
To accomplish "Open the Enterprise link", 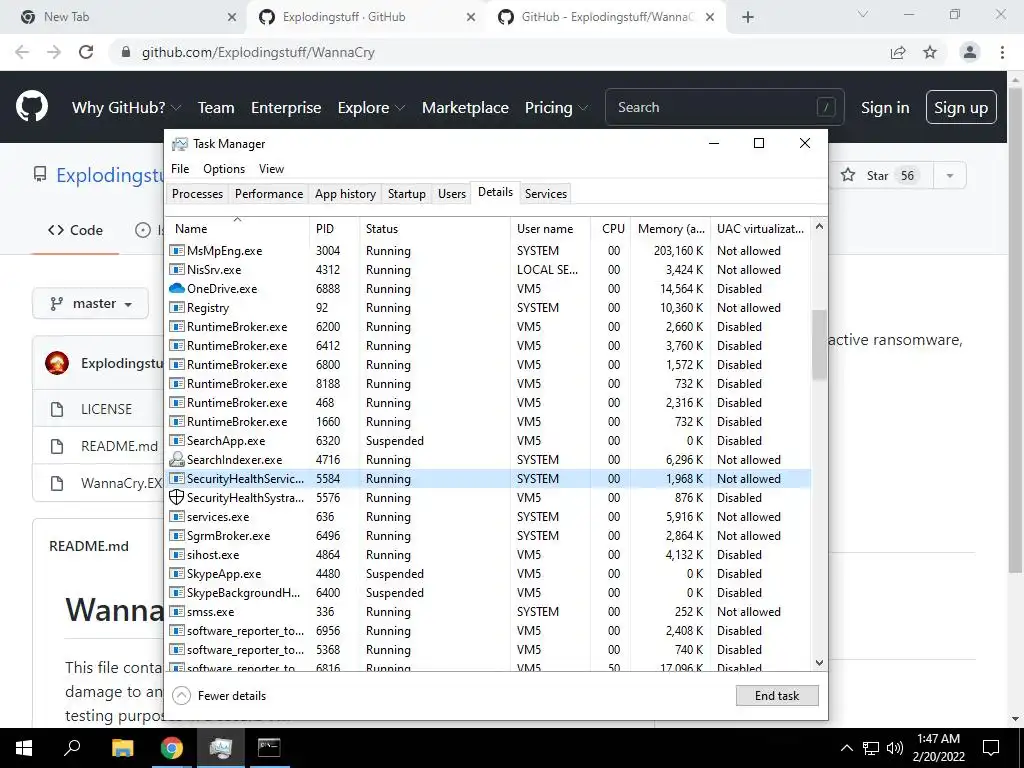I will 286,107.
